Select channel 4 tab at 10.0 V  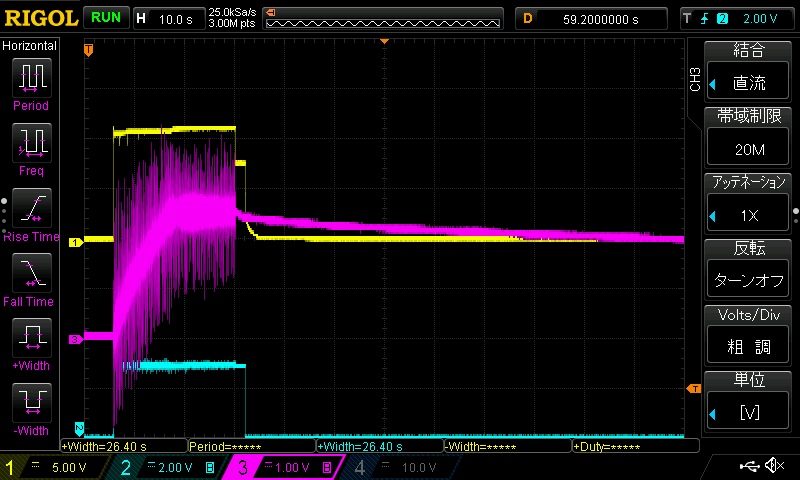[x=403, y=467]
